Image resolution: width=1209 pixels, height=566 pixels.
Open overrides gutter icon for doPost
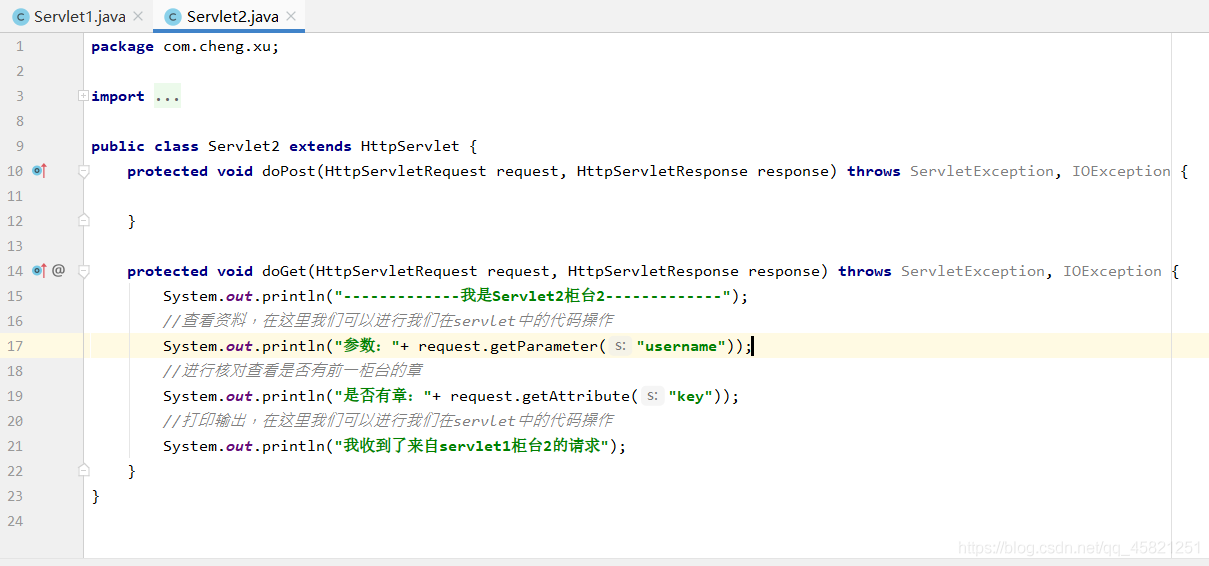pyautogui.click(x=40, y=171)
